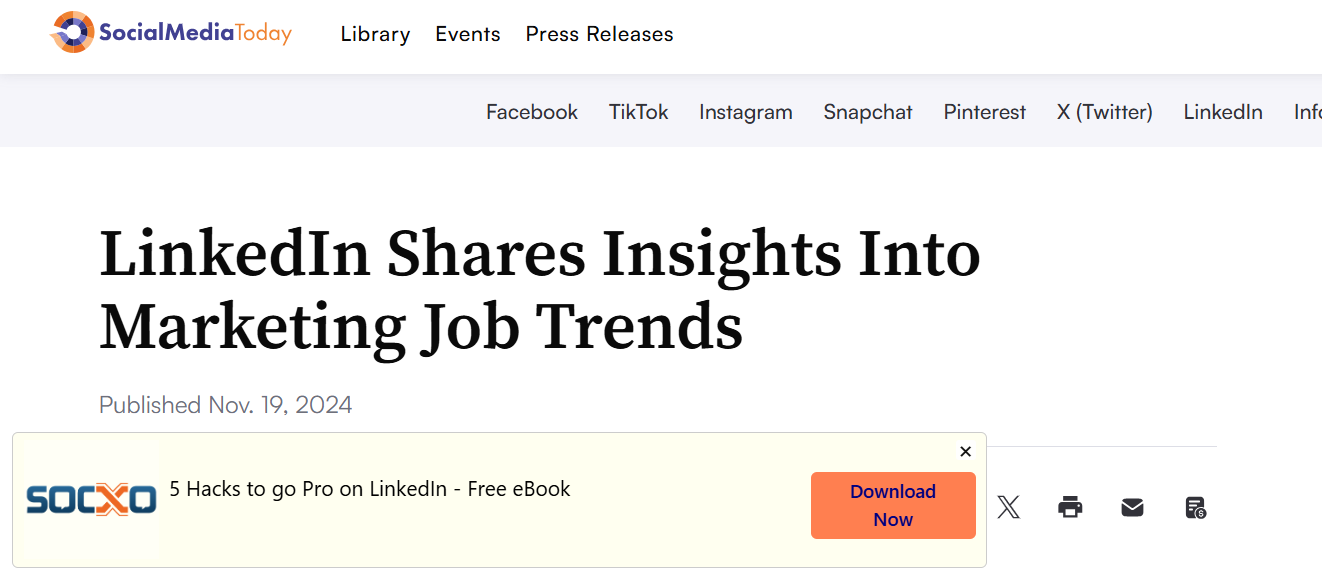Image resolution: width=1322 pixels, height=573 pixels.
Task: Click the Social Media Today logo
Action: (x=171, y=33)
